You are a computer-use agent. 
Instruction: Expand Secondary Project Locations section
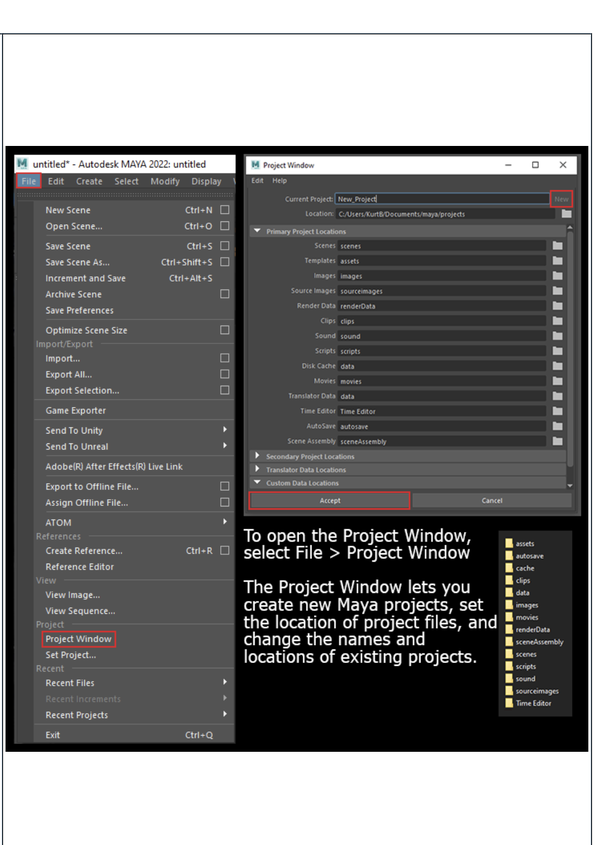click(x=257, y=456)
